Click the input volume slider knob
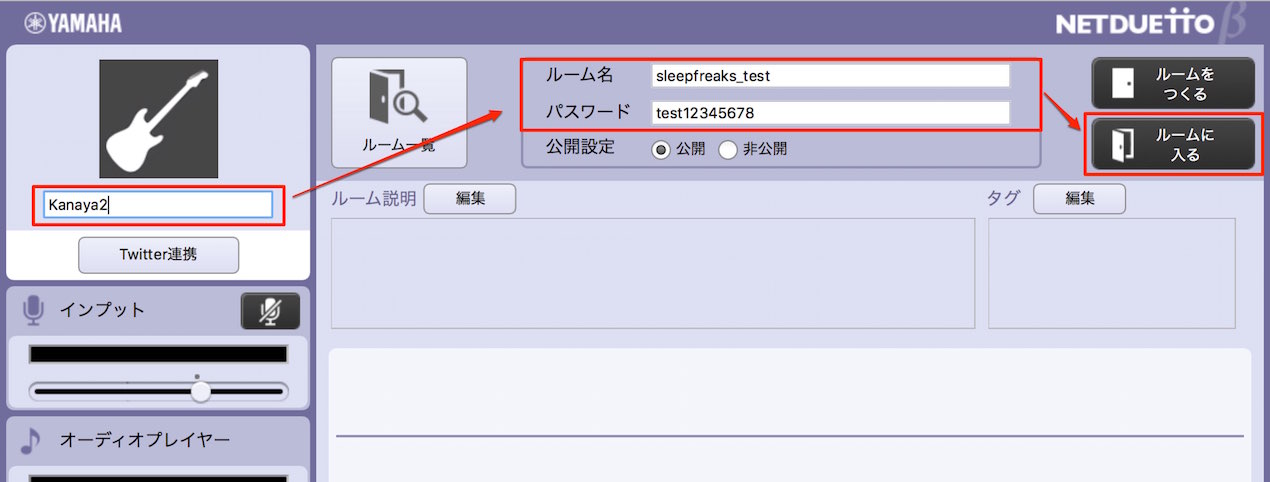This screenshot has height=482, width=1270. click(x=201, y=391)
